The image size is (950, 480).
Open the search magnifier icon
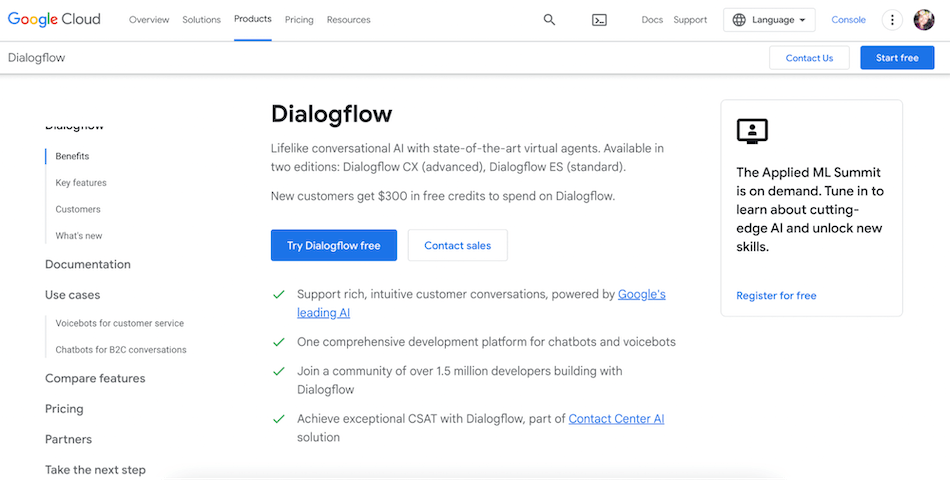[549, 20]
